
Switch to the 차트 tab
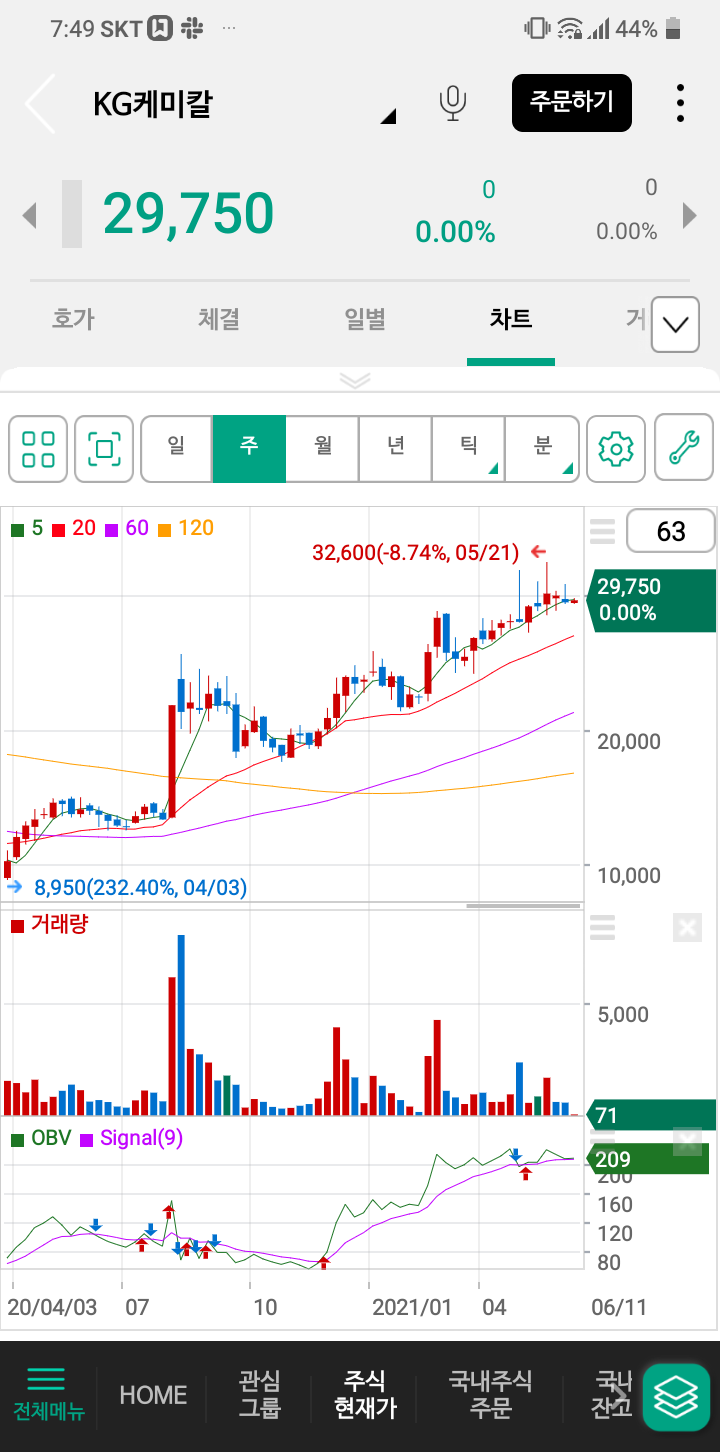point(511,319)
